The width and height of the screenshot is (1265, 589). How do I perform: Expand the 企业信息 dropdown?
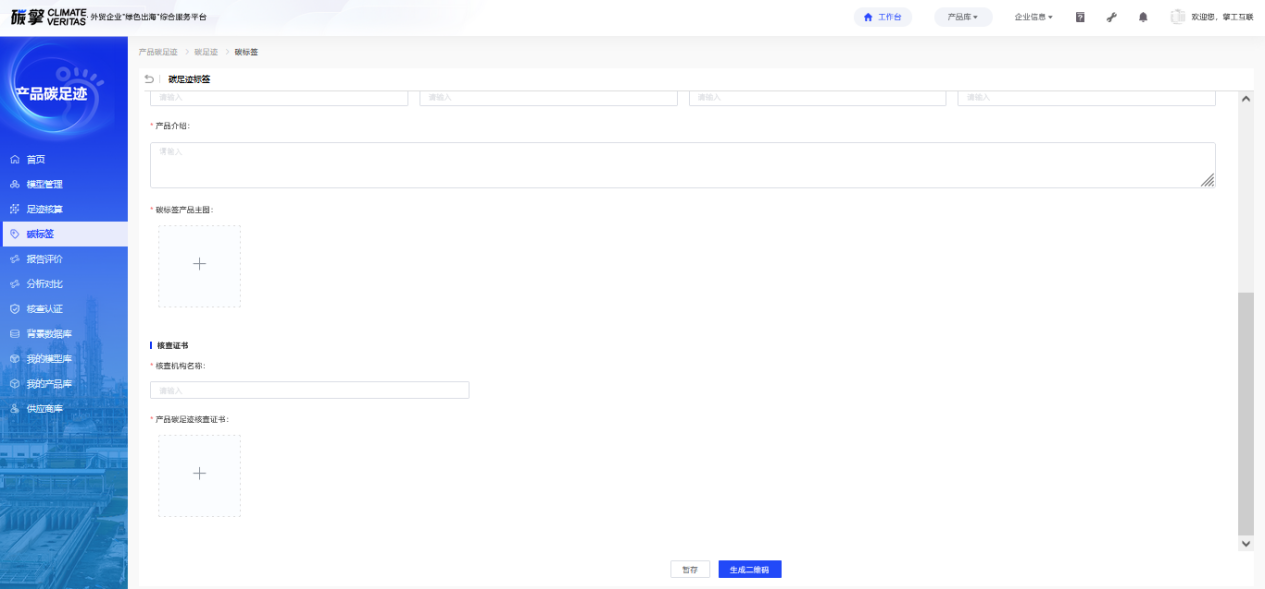[1033, 17]
